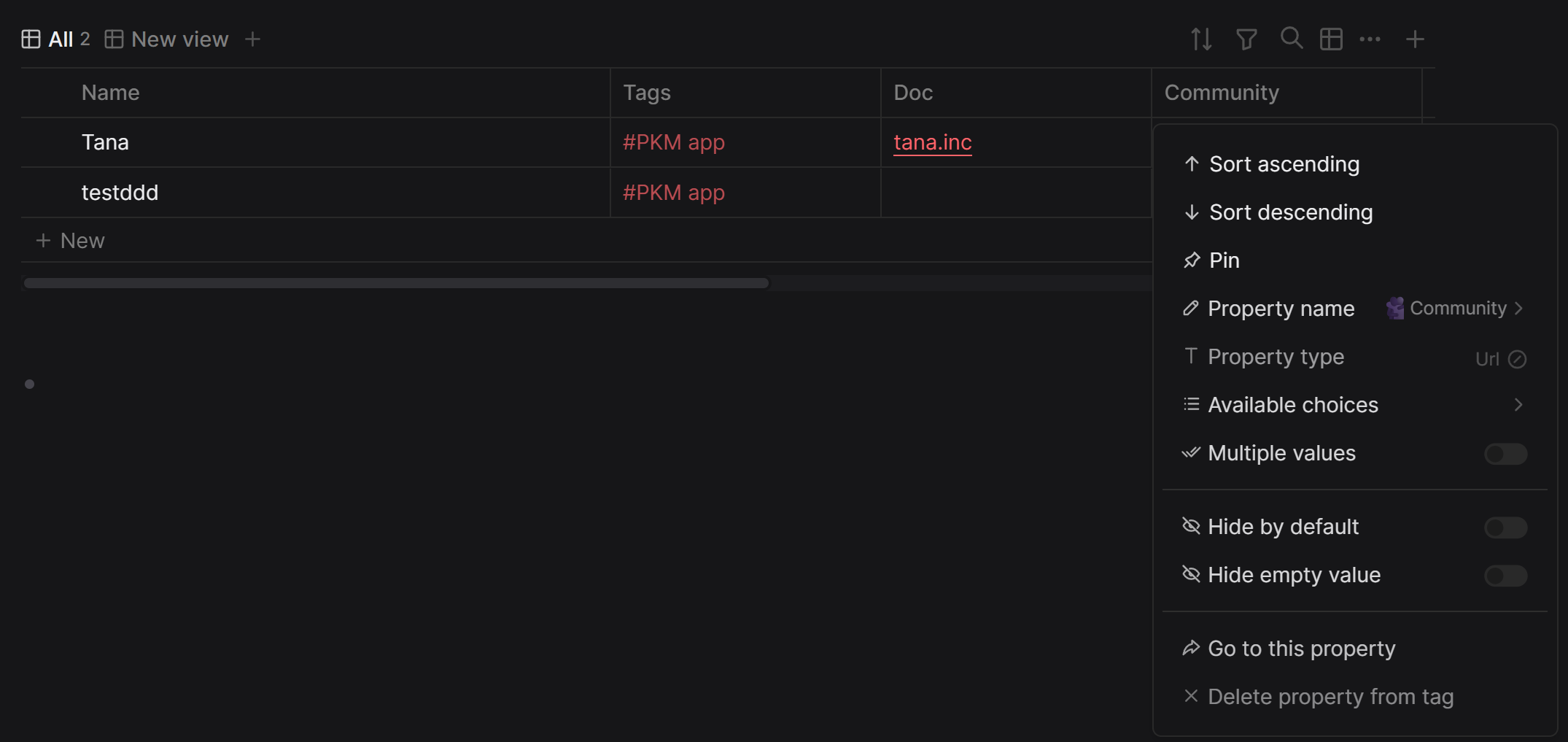The height and width of the screenshot is (742, 1568).
Task: Turn on Hide empty value switch
Action: (1505, 576)
